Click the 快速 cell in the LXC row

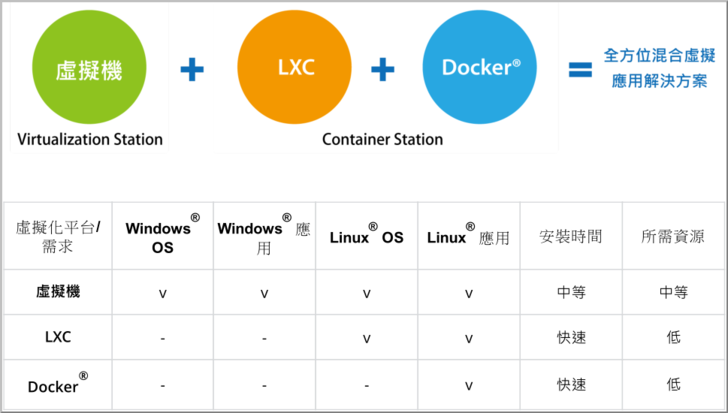571,338
